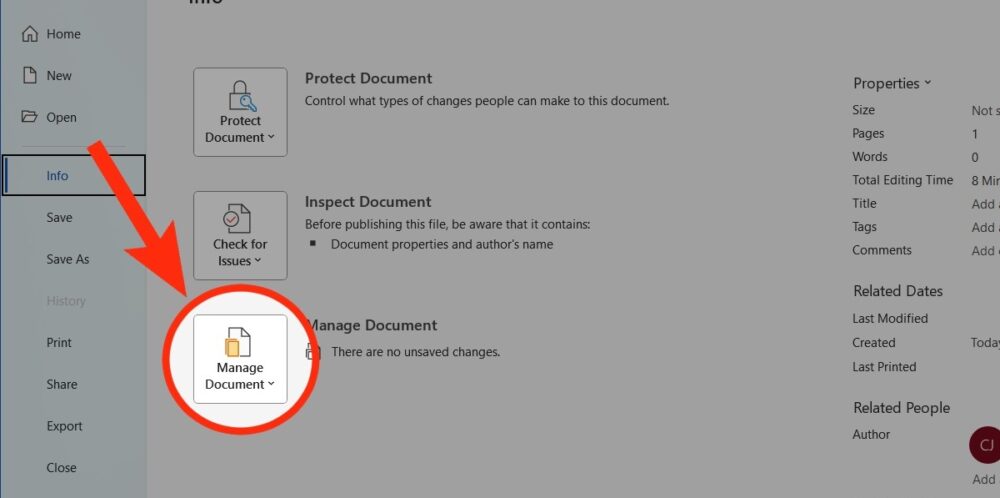This screenshot has width=1000, height=498.
Task: Click the 'Author' label
Action: pyautogui.click(x=871, y=434)
